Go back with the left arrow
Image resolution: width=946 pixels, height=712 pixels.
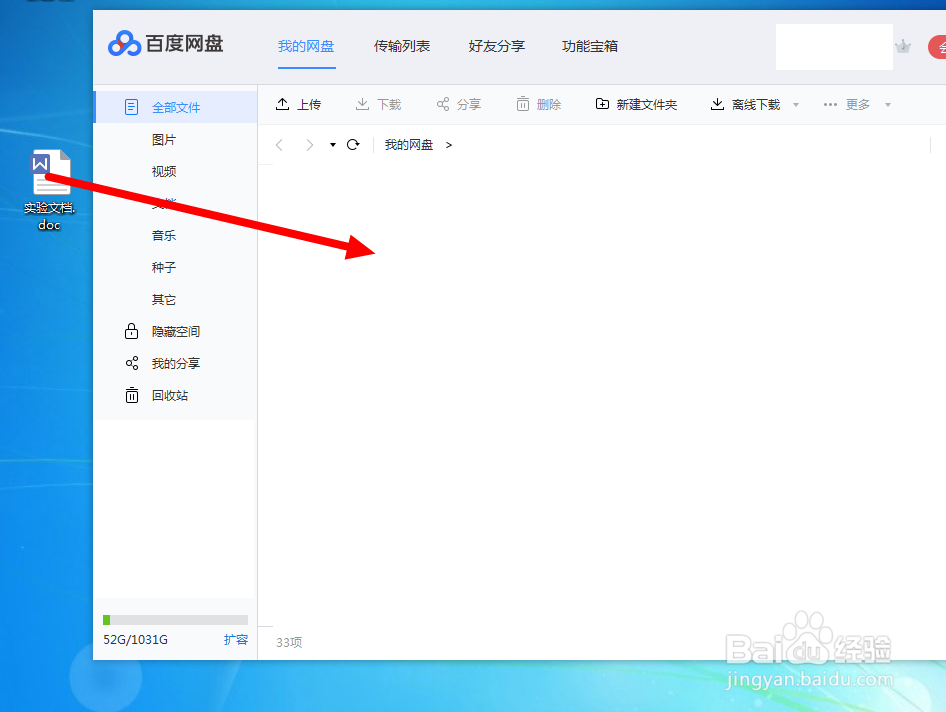pyautogui.click(x=279, y=145)
